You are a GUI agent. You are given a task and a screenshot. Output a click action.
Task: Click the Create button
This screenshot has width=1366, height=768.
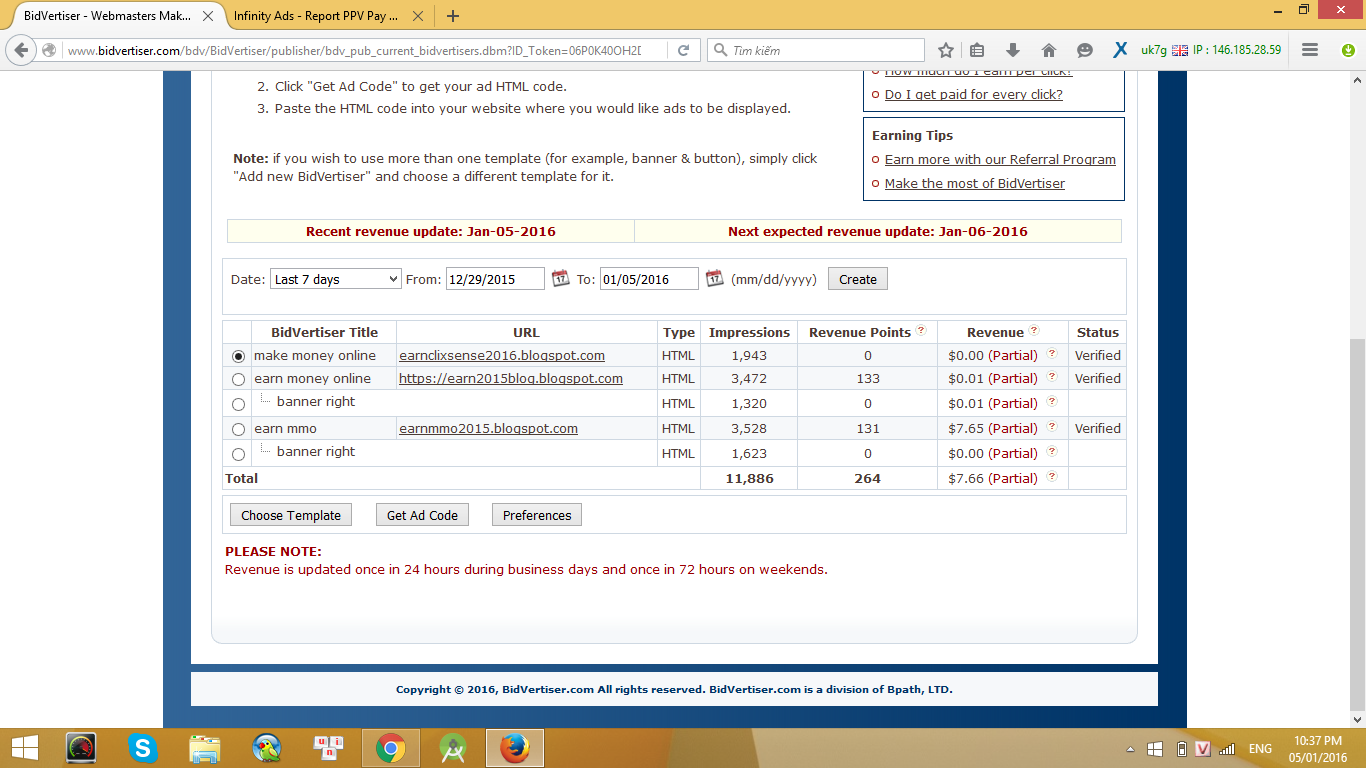point(857,279)
